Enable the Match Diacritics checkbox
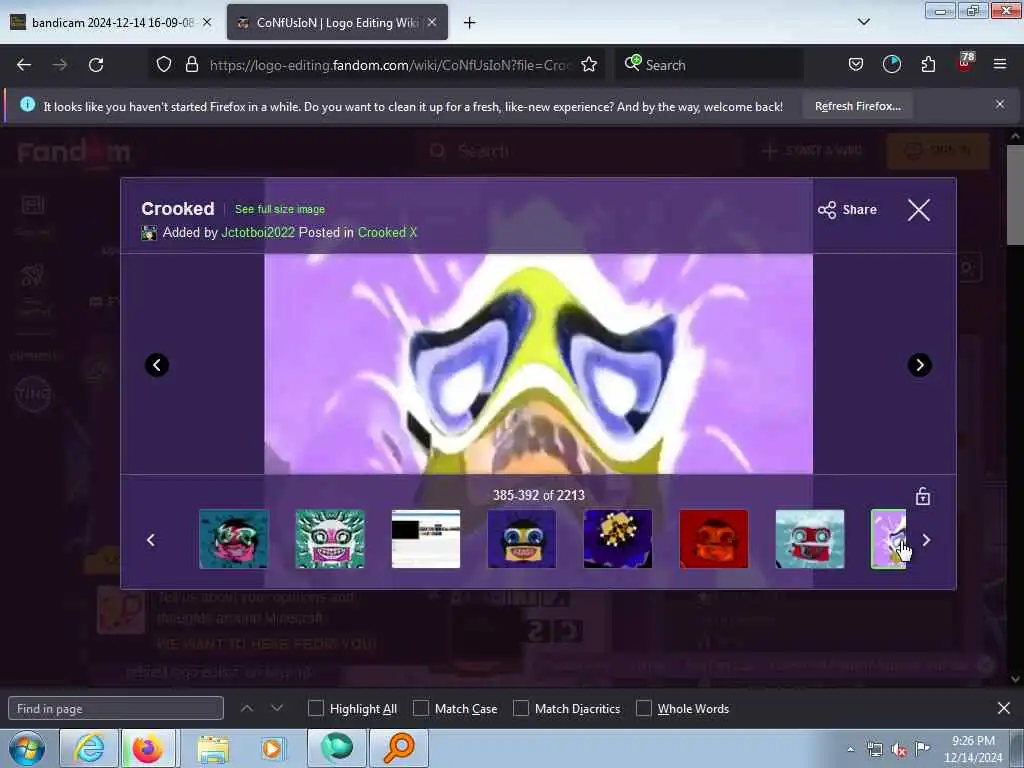The width and height of the screenshot is (1024, 768). [x=521, y=708]
